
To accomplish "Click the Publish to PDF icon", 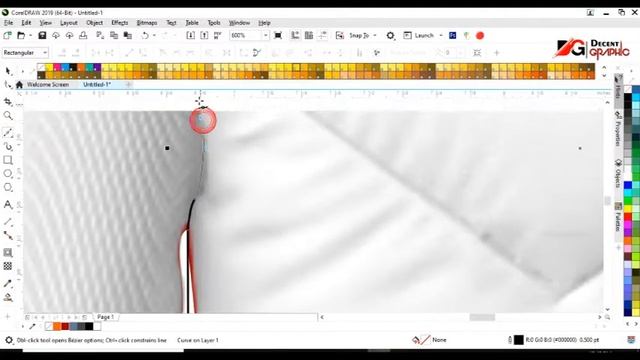I will pos(218,36).
